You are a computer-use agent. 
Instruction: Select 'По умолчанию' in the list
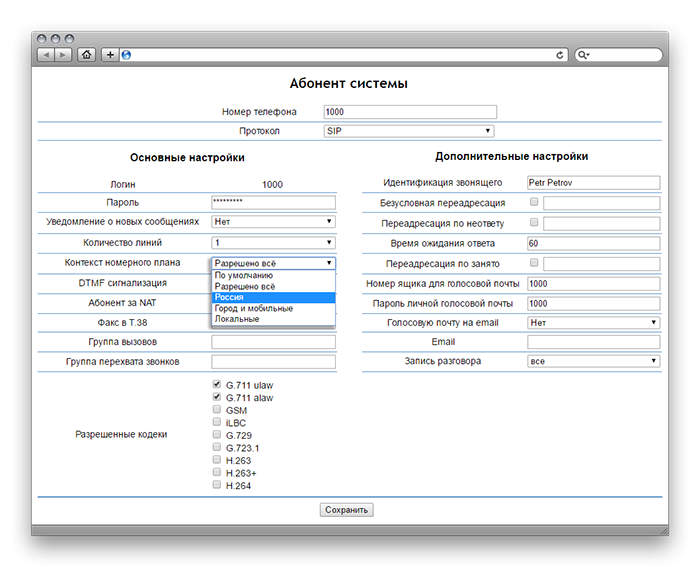(273, 275)
